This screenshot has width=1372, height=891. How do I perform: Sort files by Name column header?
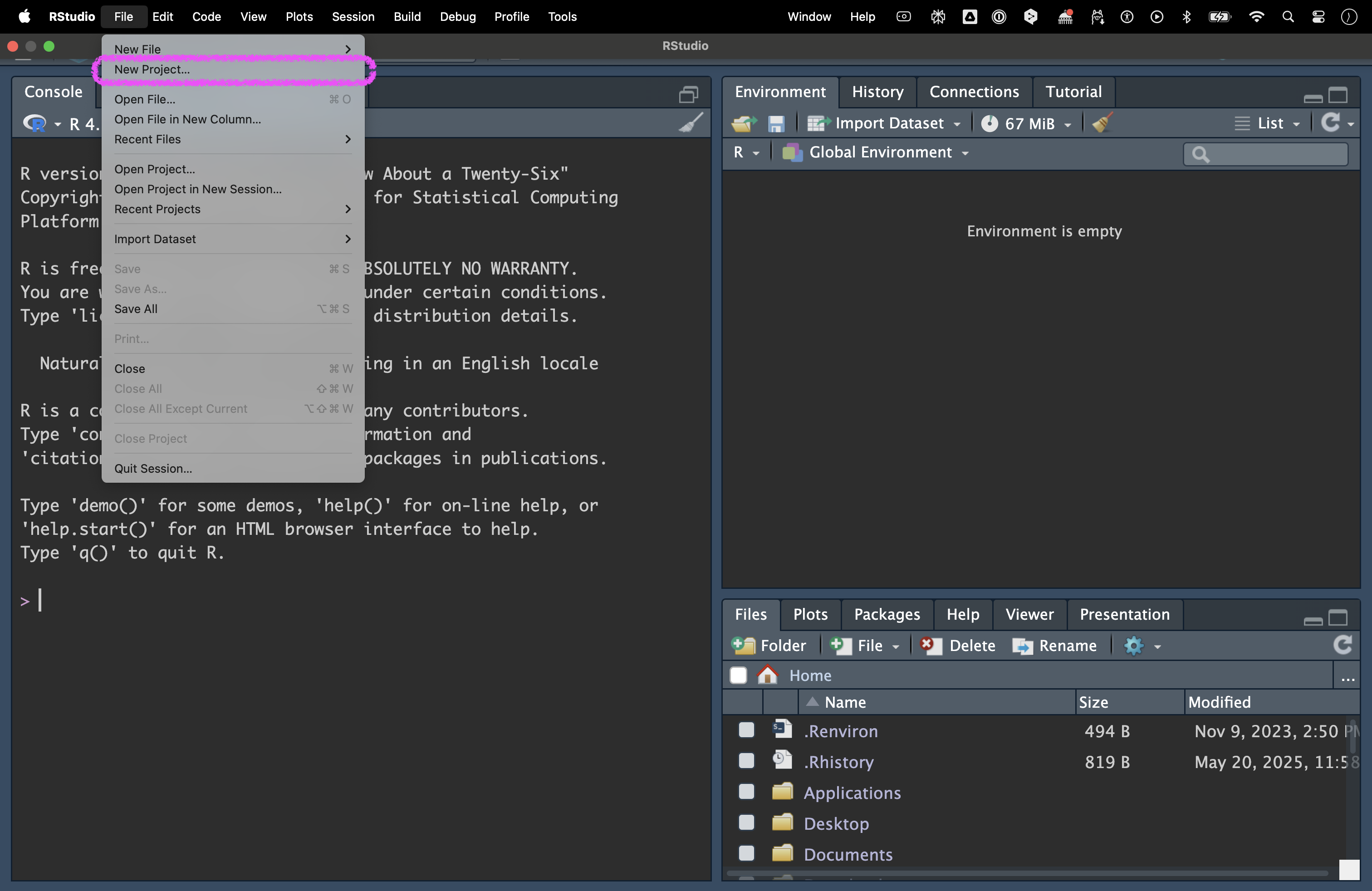[936, 702]
